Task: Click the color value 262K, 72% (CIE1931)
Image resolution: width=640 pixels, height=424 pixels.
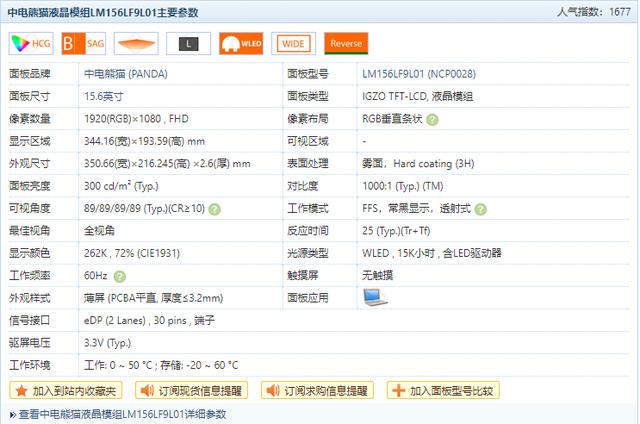Action: point(132,253)
